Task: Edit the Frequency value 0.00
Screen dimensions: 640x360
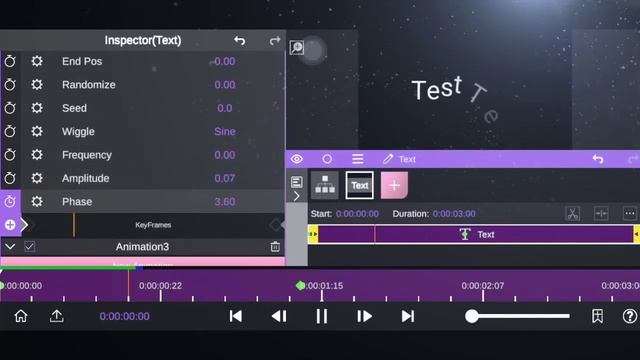Action: [224, 155]
